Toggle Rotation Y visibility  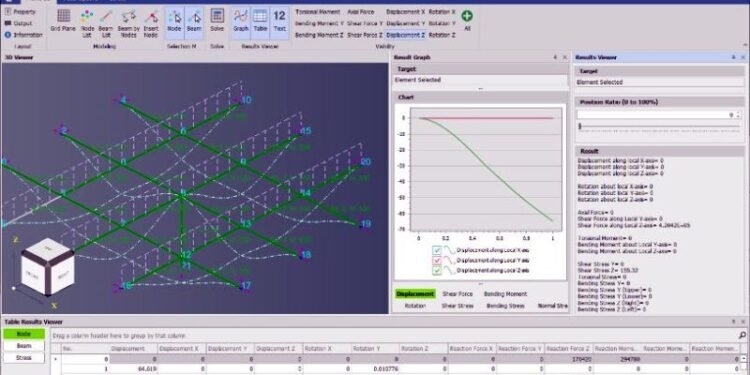click(x=442, y=23)
